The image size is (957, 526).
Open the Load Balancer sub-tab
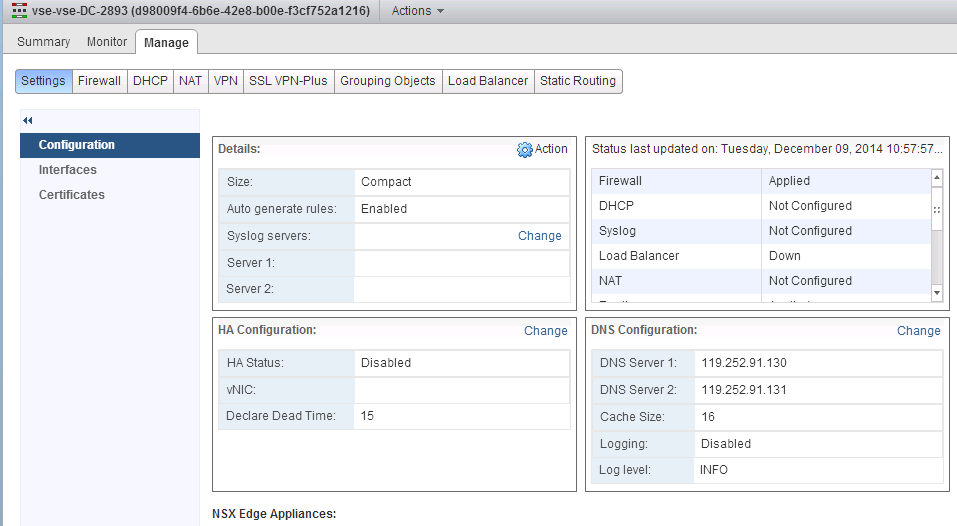(x=488, y=81)
